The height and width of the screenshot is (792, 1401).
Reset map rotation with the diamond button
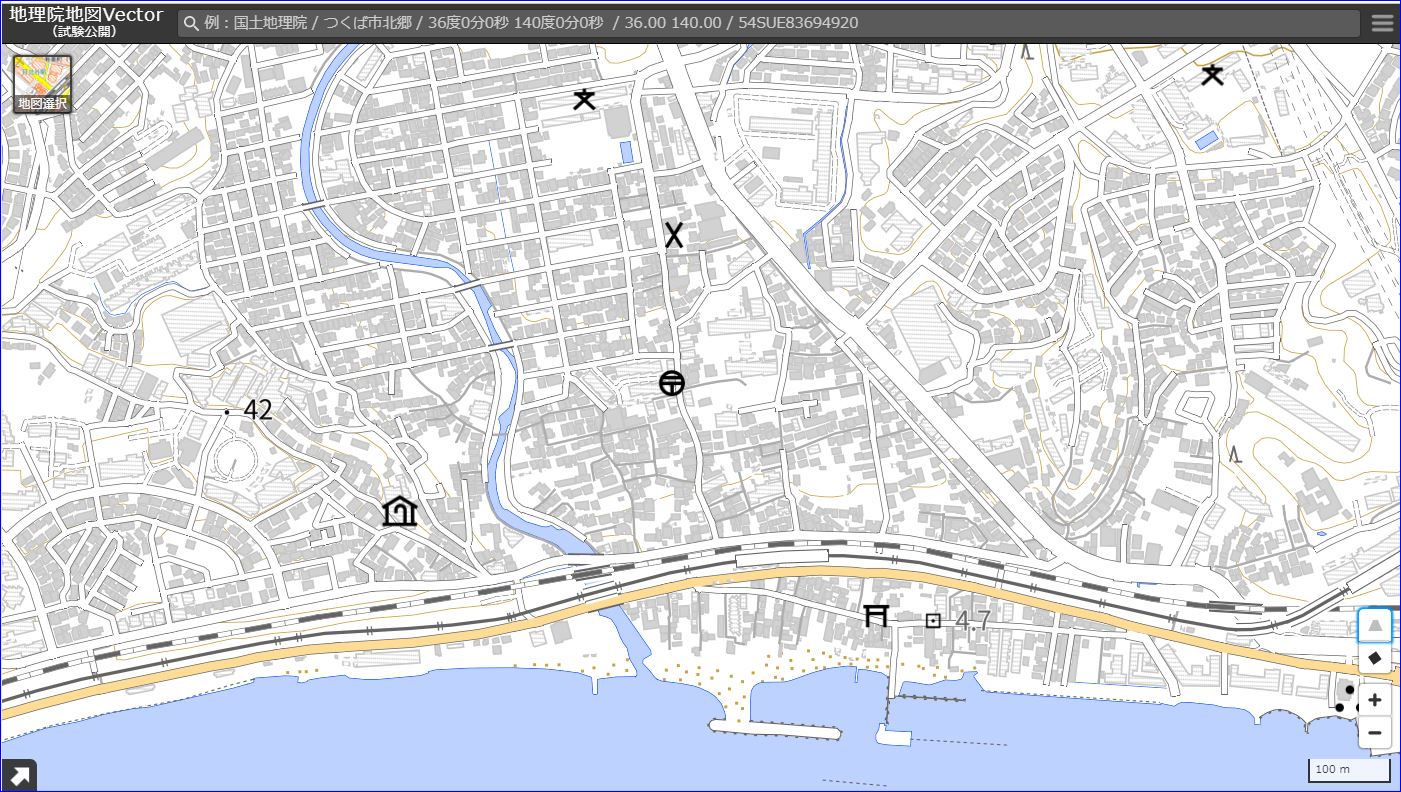(x=1375, y=658)
